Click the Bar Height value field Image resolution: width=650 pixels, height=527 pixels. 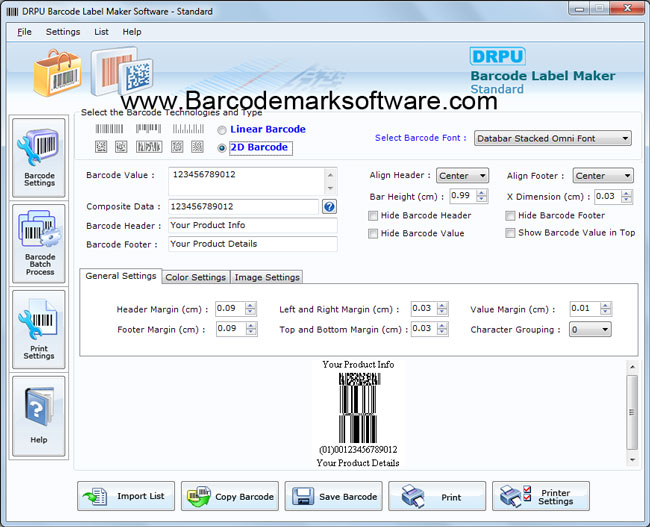point(463,196)
